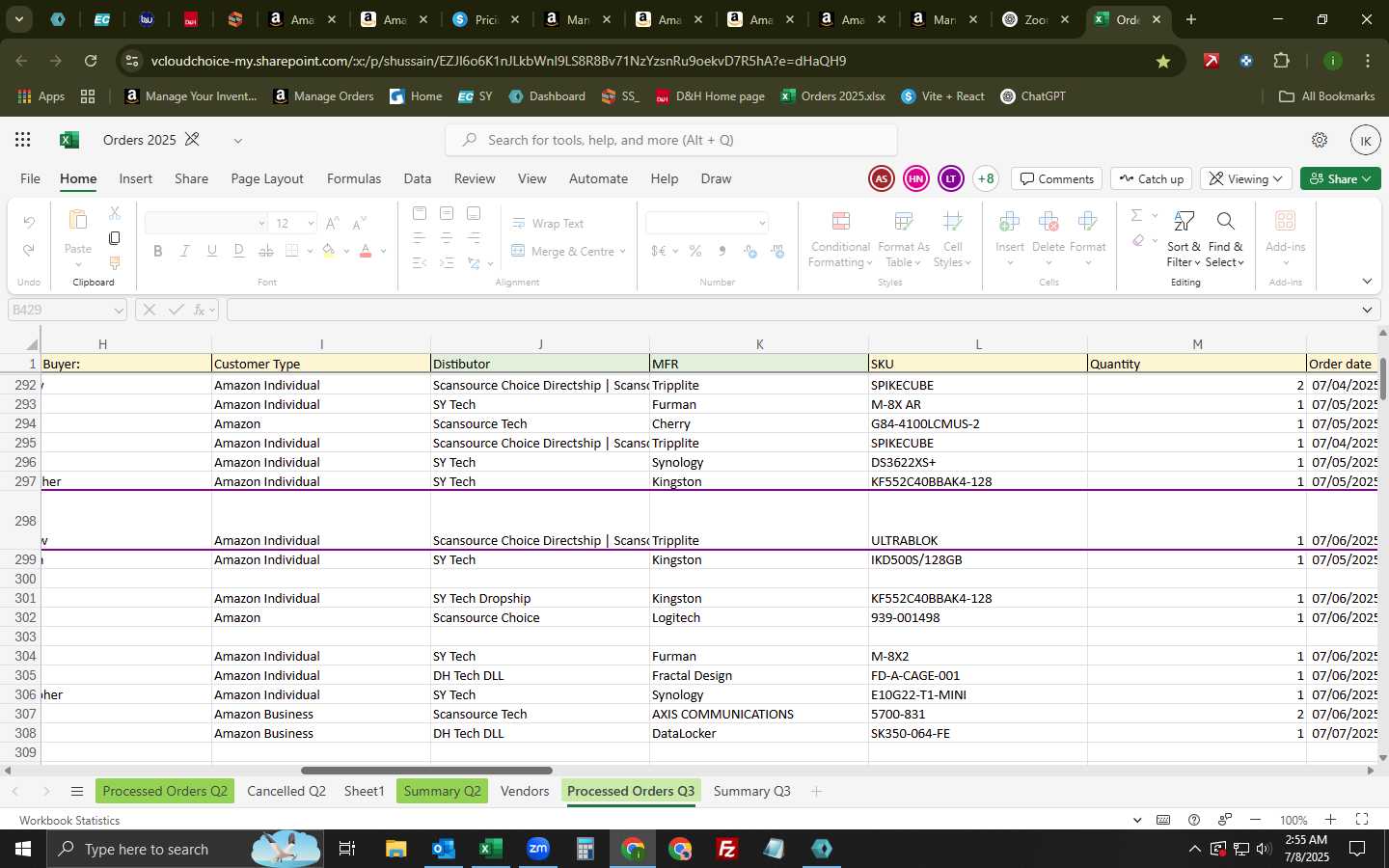Click the AutoSum sigma icon

(1136, 215)
